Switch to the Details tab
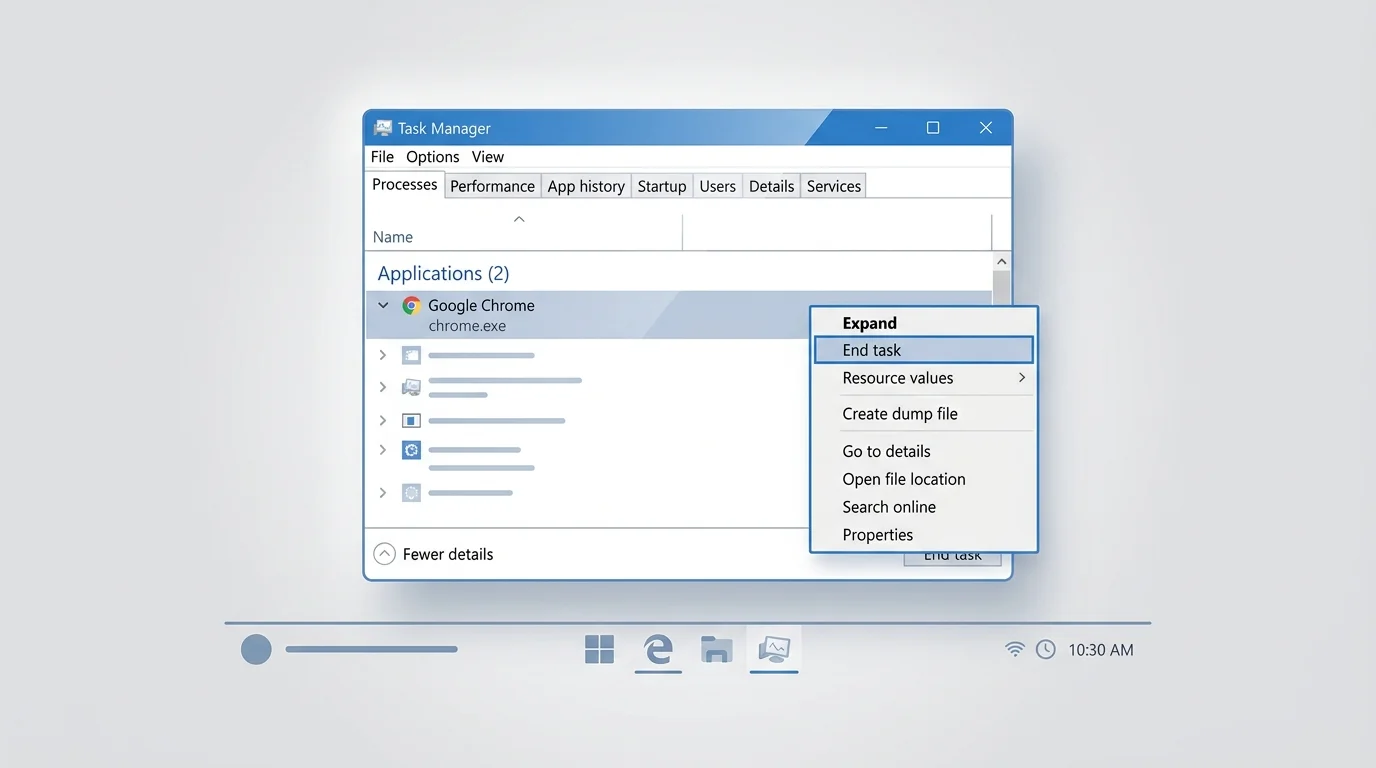 pyautogui.click(x=771, y=186)
